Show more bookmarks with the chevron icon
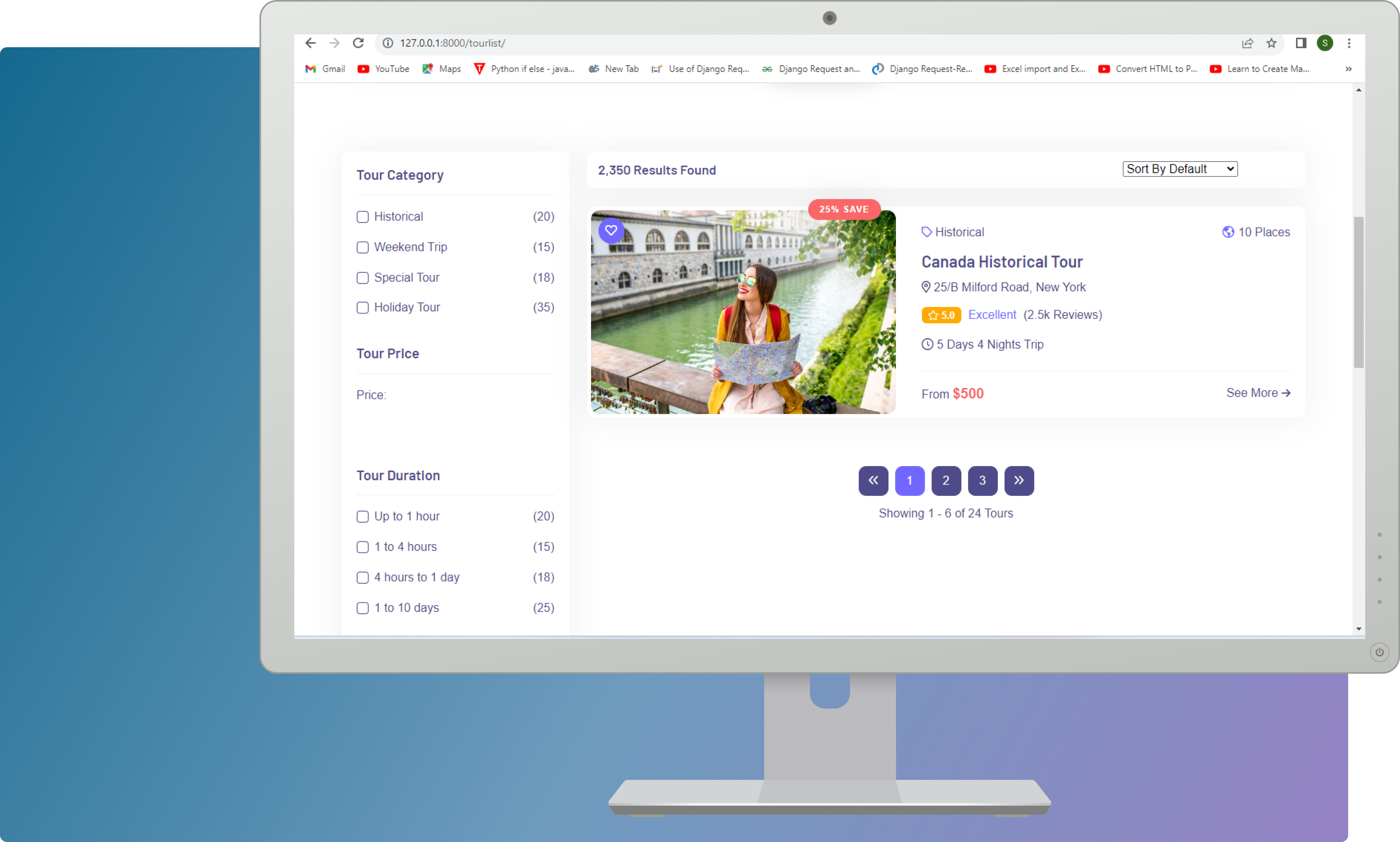Screen dimensions: 1400x842 click(1349, 69)
